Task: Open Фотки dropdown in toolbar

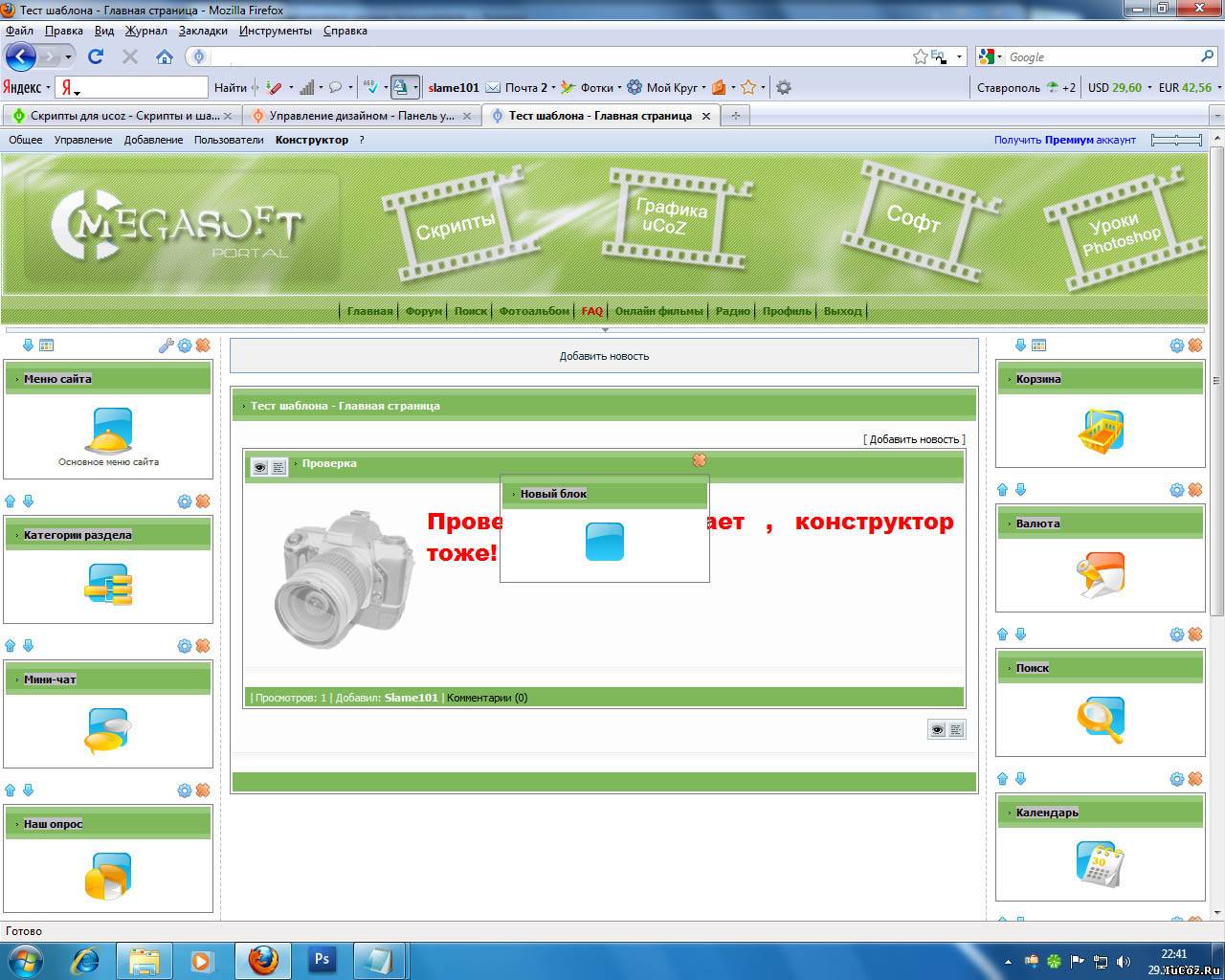Action: pyautogui.click(x=620, y=88)
